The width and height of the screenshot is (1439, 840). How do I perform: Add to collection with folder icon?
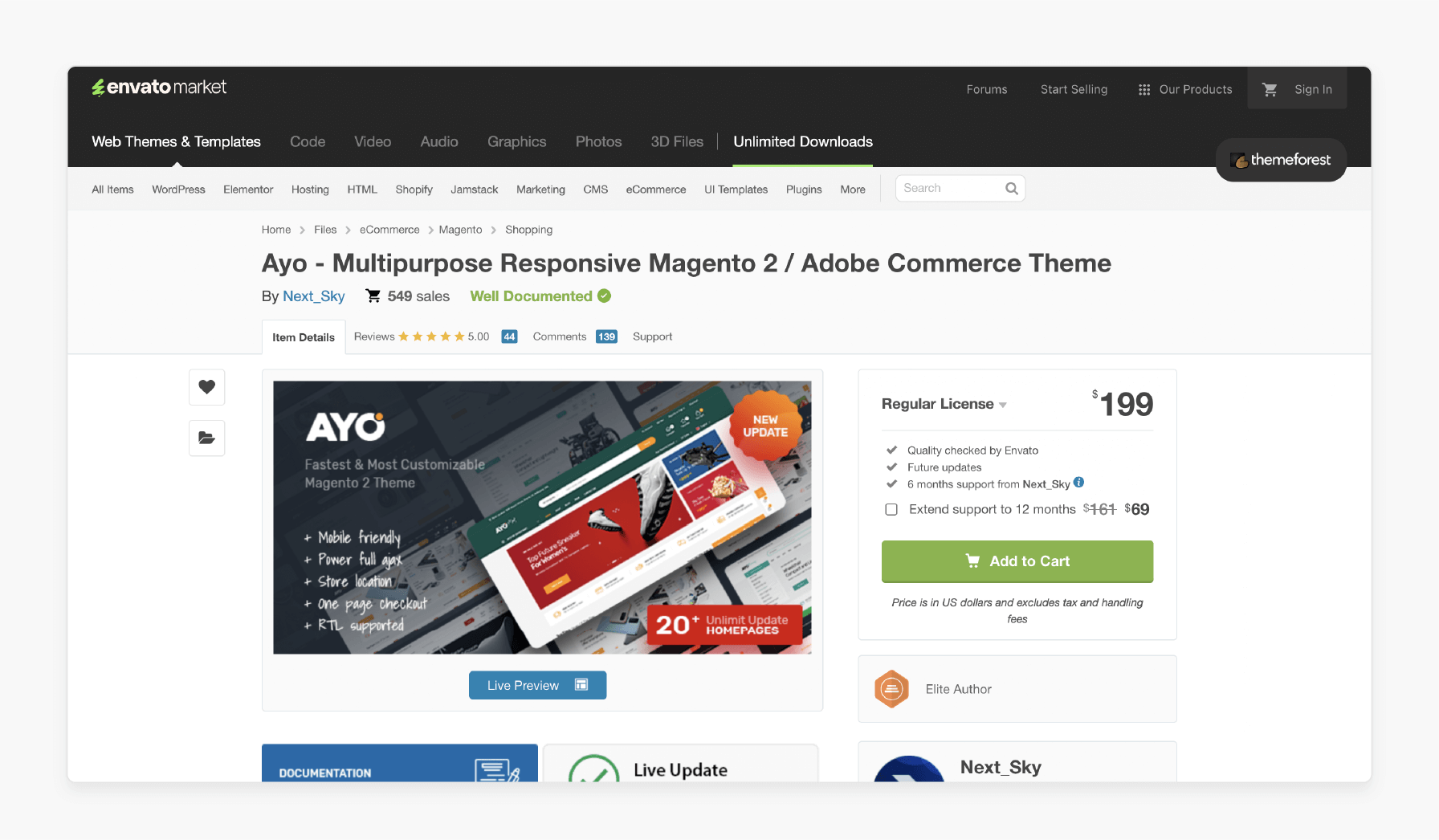(x=207, y=438)
